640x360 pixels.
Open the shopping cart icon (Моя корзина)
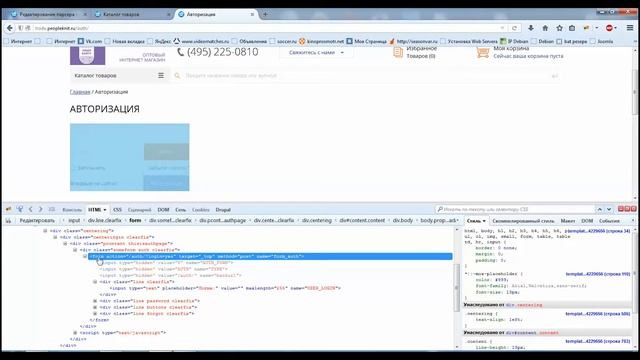[483, 52]
